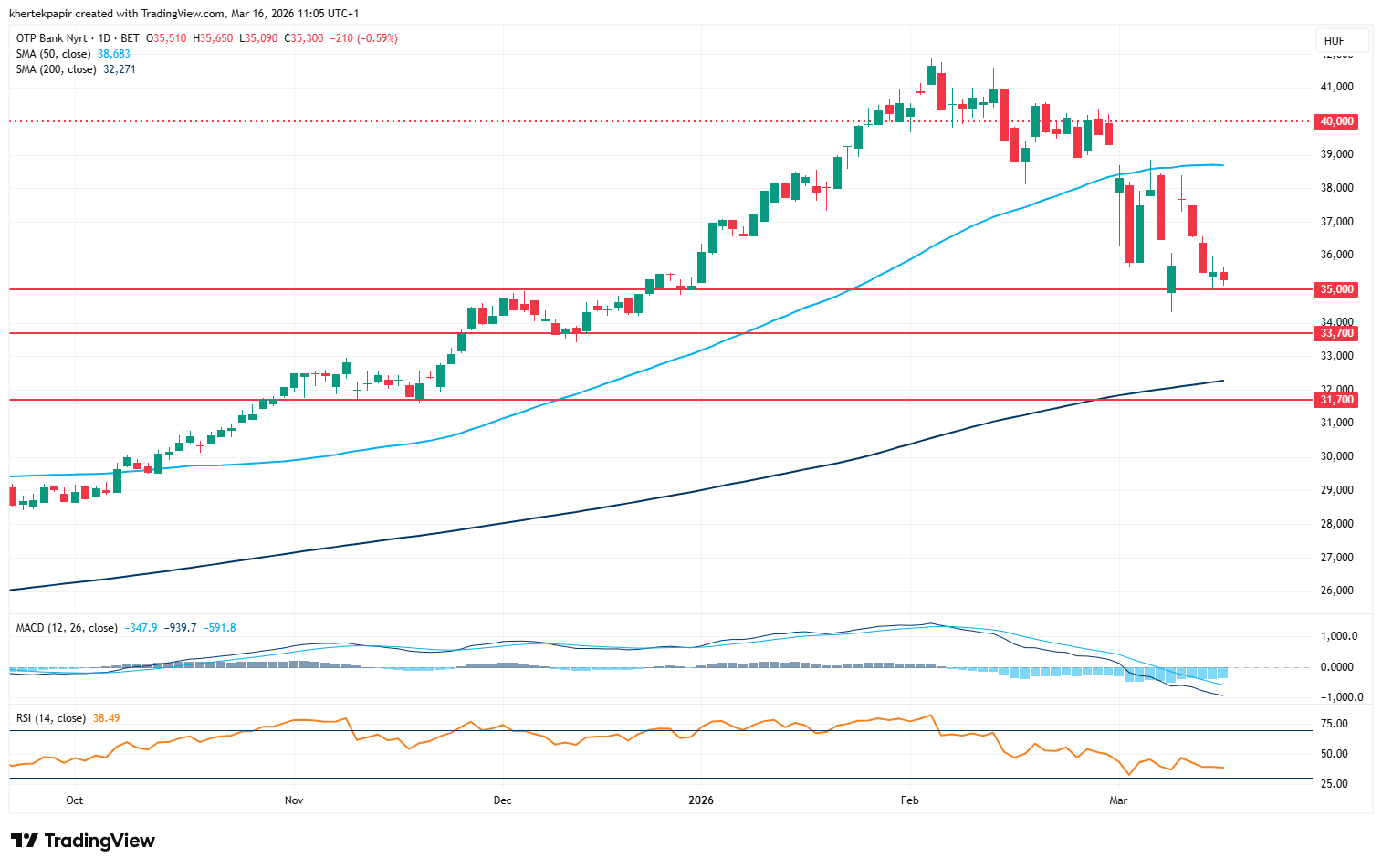This screenshot has height=868, width=1382.
Task: Select the Feb time axis label
Action: click(x=909, y=800)
